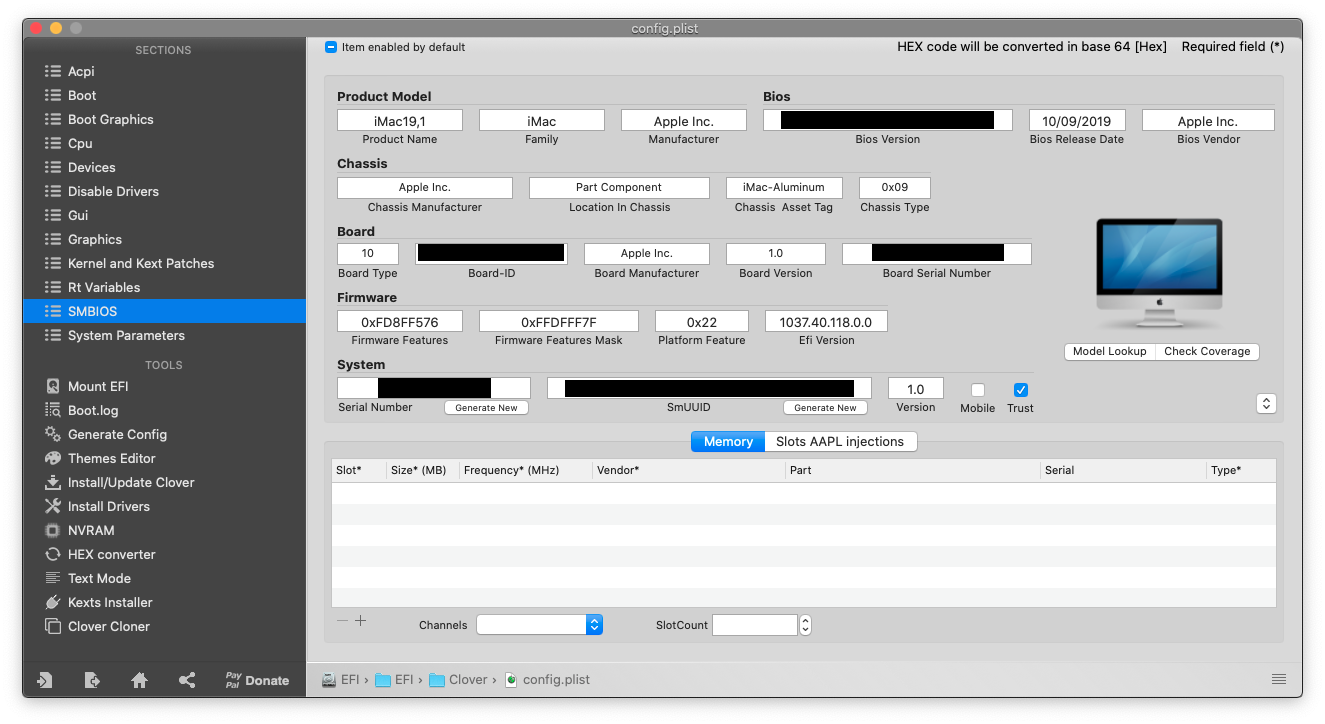Click the home icon in bottom bar
This screenshot has width=1325, height=724.
[140, 680]
